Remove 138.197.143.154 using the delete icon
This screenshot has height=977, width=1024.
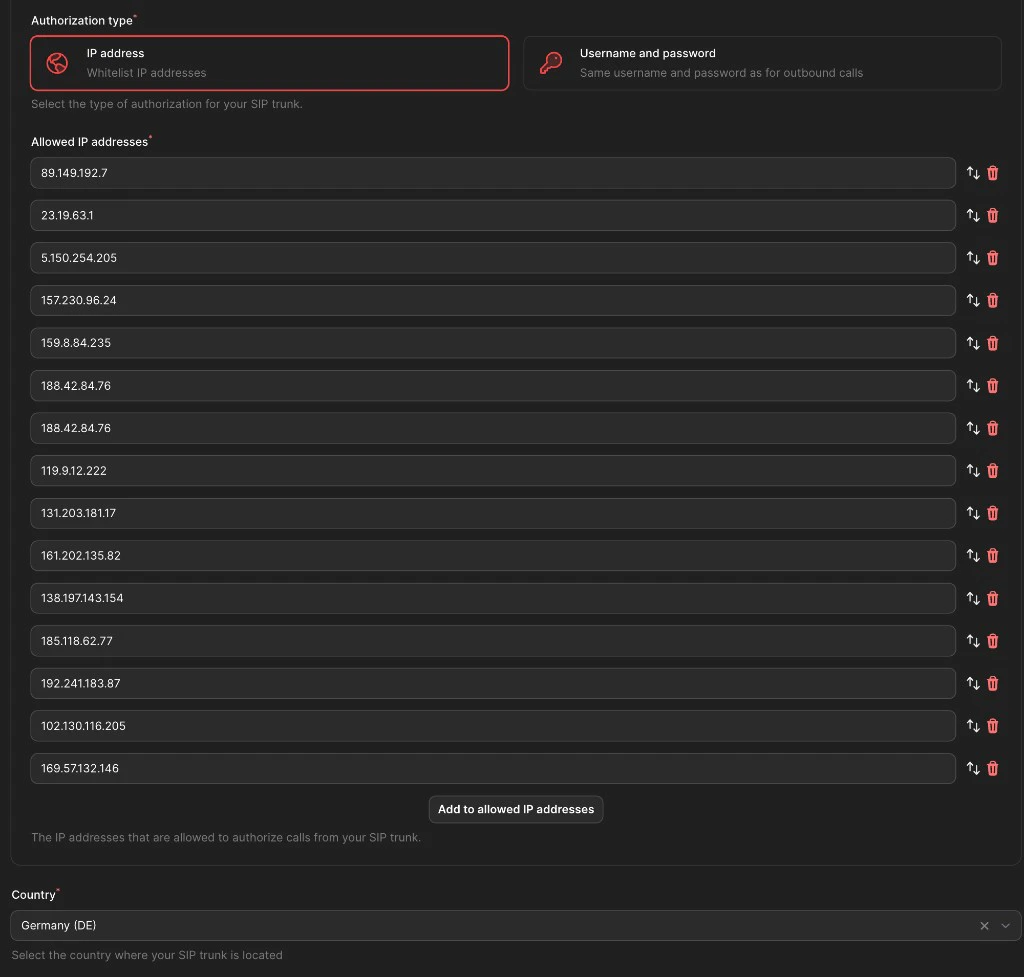click(992, 598)
